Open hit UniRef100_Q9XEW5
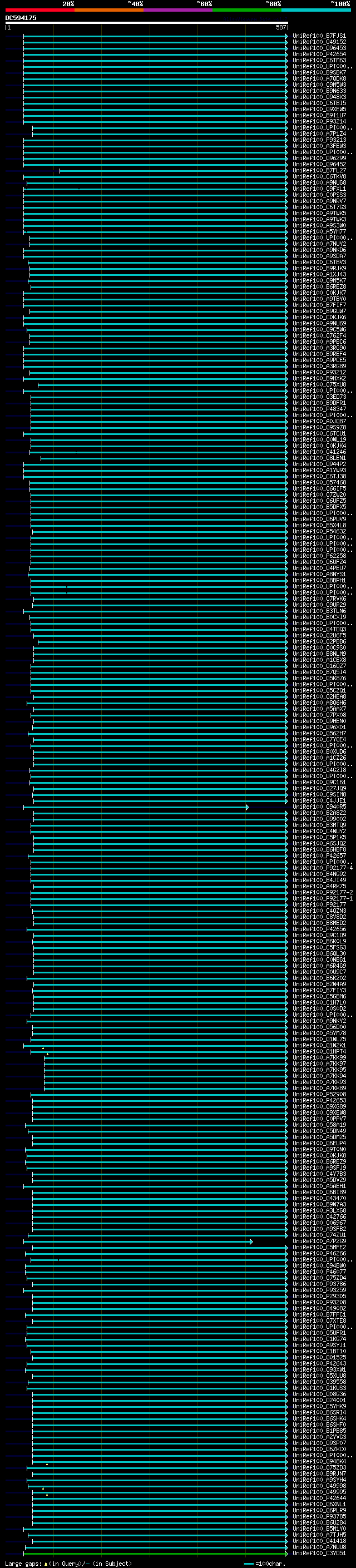 click(319, 109)
